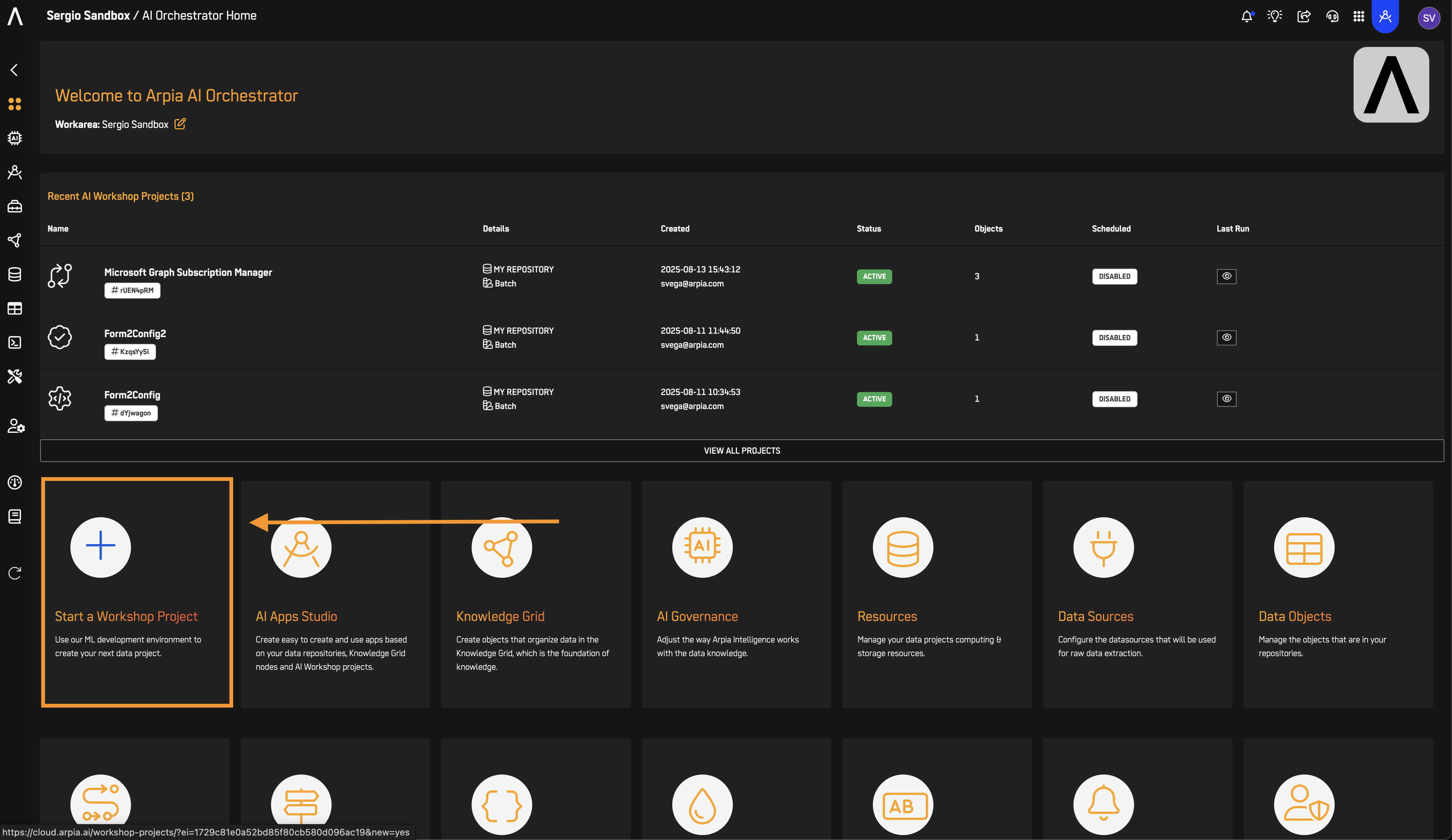
Task: Open the Form2Config project name
Action: (132, 395)
